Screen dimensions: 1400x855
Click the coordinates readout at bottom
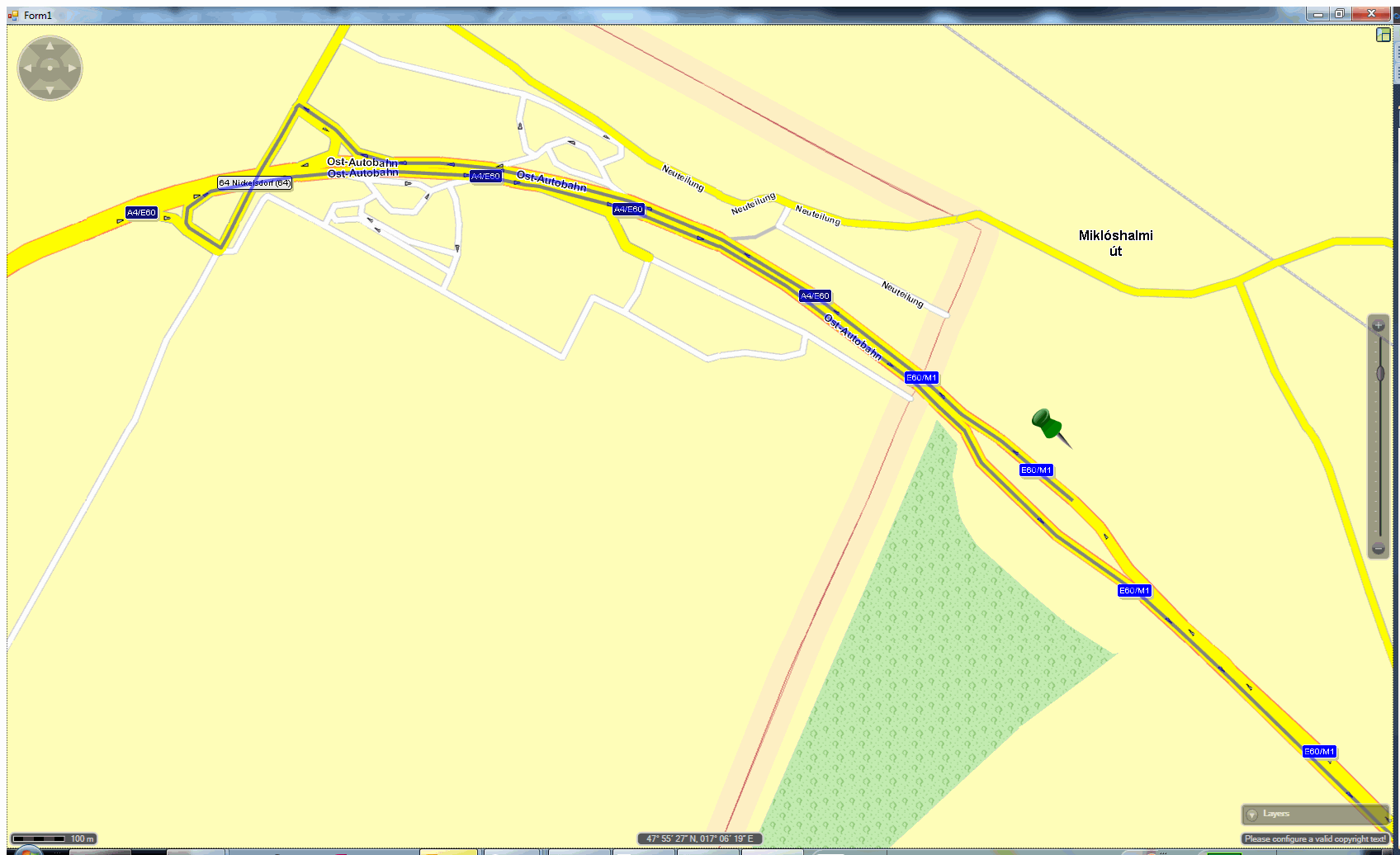[x=699, y=838]
